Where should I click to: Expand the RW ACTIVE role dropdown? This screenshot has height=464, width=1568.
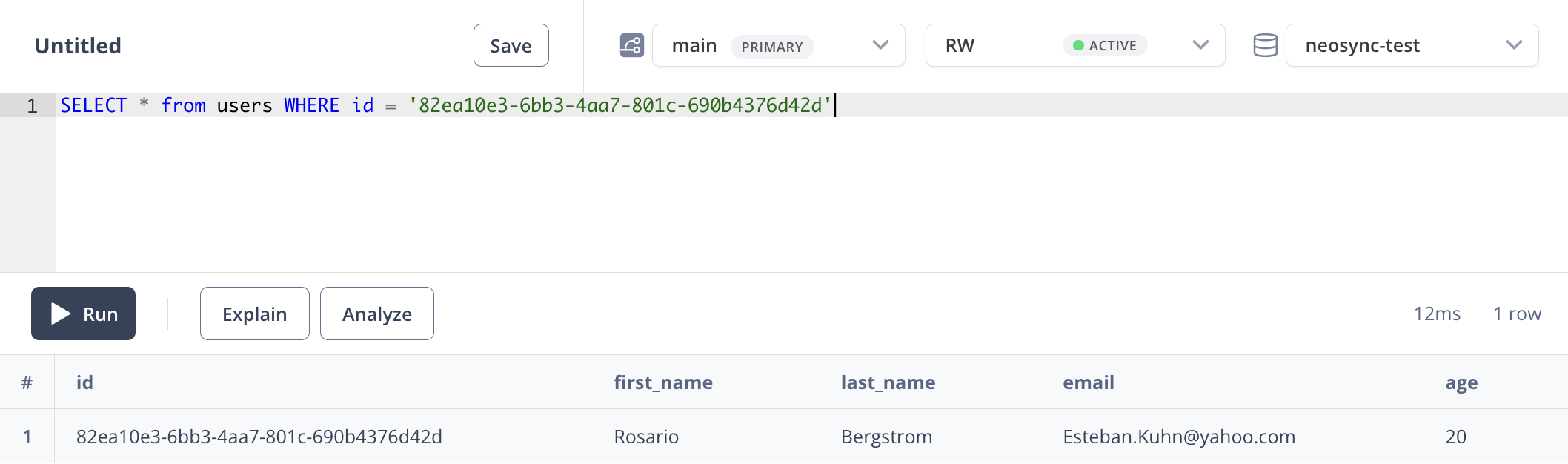(1074, 45)
